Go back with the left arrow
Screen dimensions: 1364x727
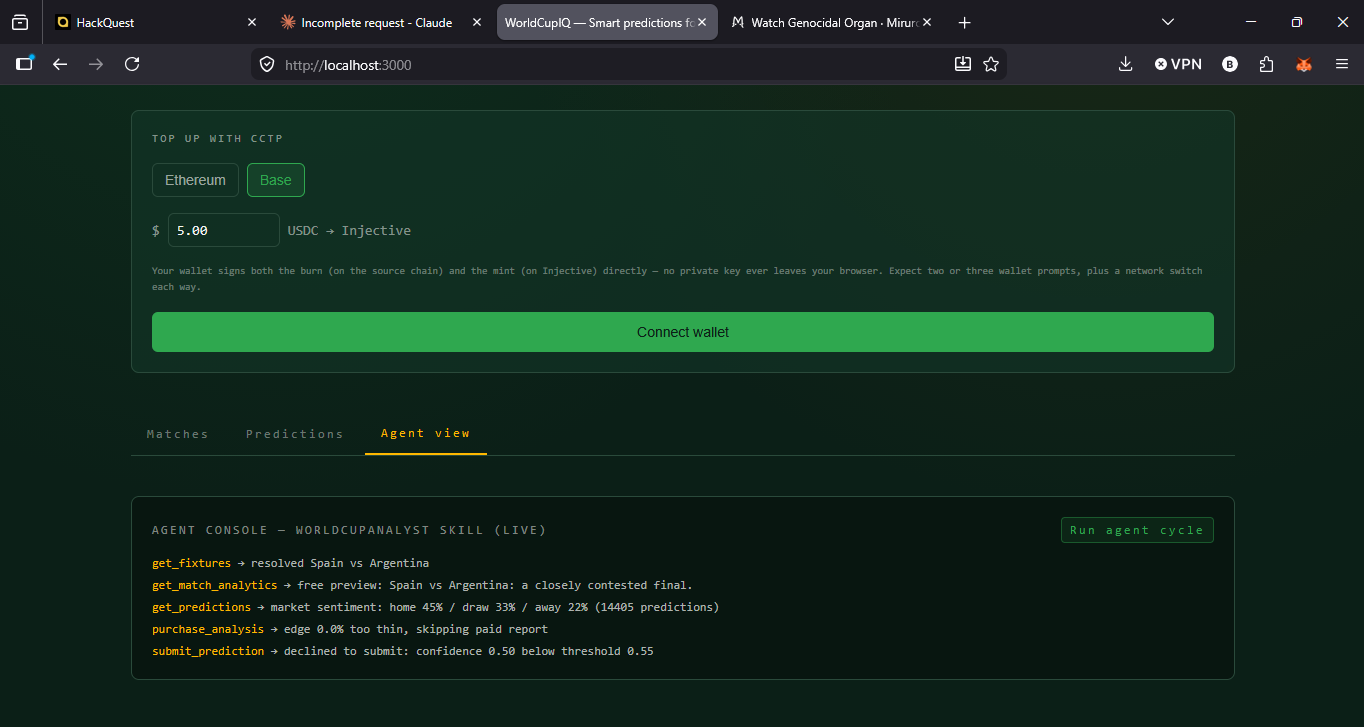pyautogui.click(x=60, y=64)
